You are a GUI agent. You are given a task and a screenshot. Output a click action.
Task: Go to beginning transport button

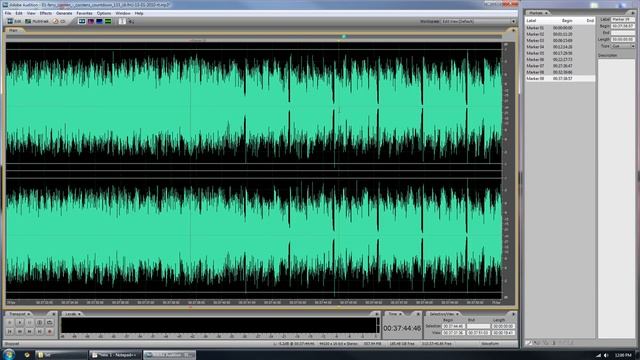(9, 331)
